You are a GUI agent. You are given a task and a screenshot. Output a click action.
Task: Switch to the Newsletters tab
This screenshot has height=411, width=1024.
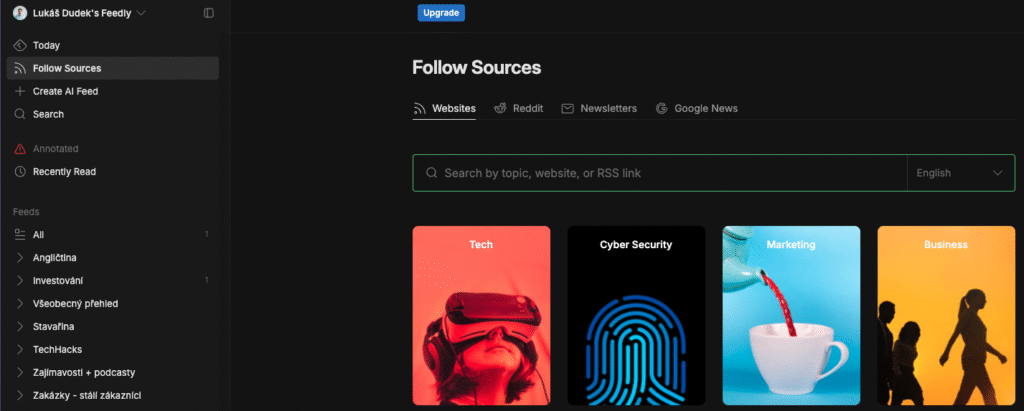pos(599,108)
